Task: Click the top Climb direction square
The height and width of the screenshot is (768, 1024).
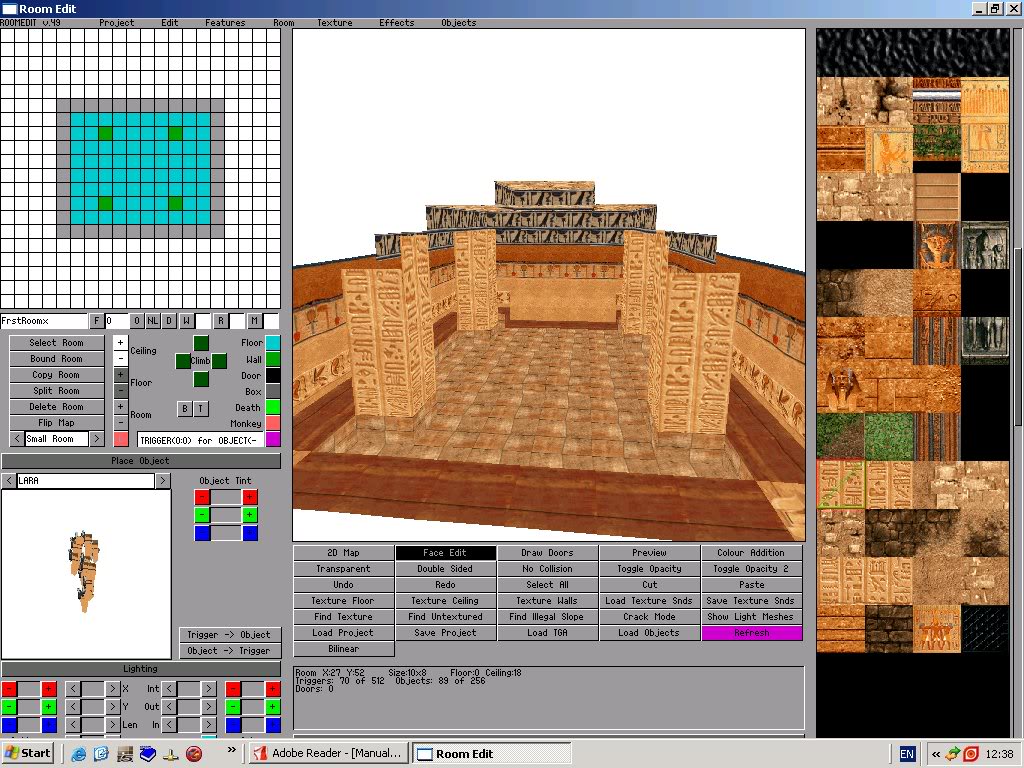Action: (201, 343)
